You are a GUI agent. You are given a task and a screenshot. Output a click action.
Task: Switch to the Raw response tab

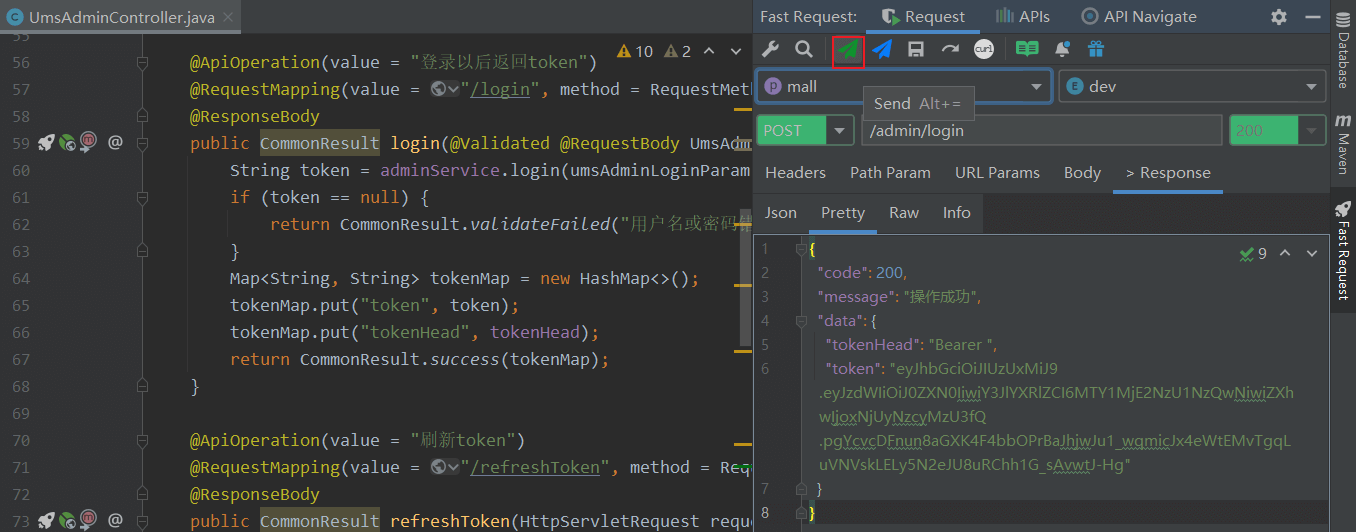click(x=904, y=212)
